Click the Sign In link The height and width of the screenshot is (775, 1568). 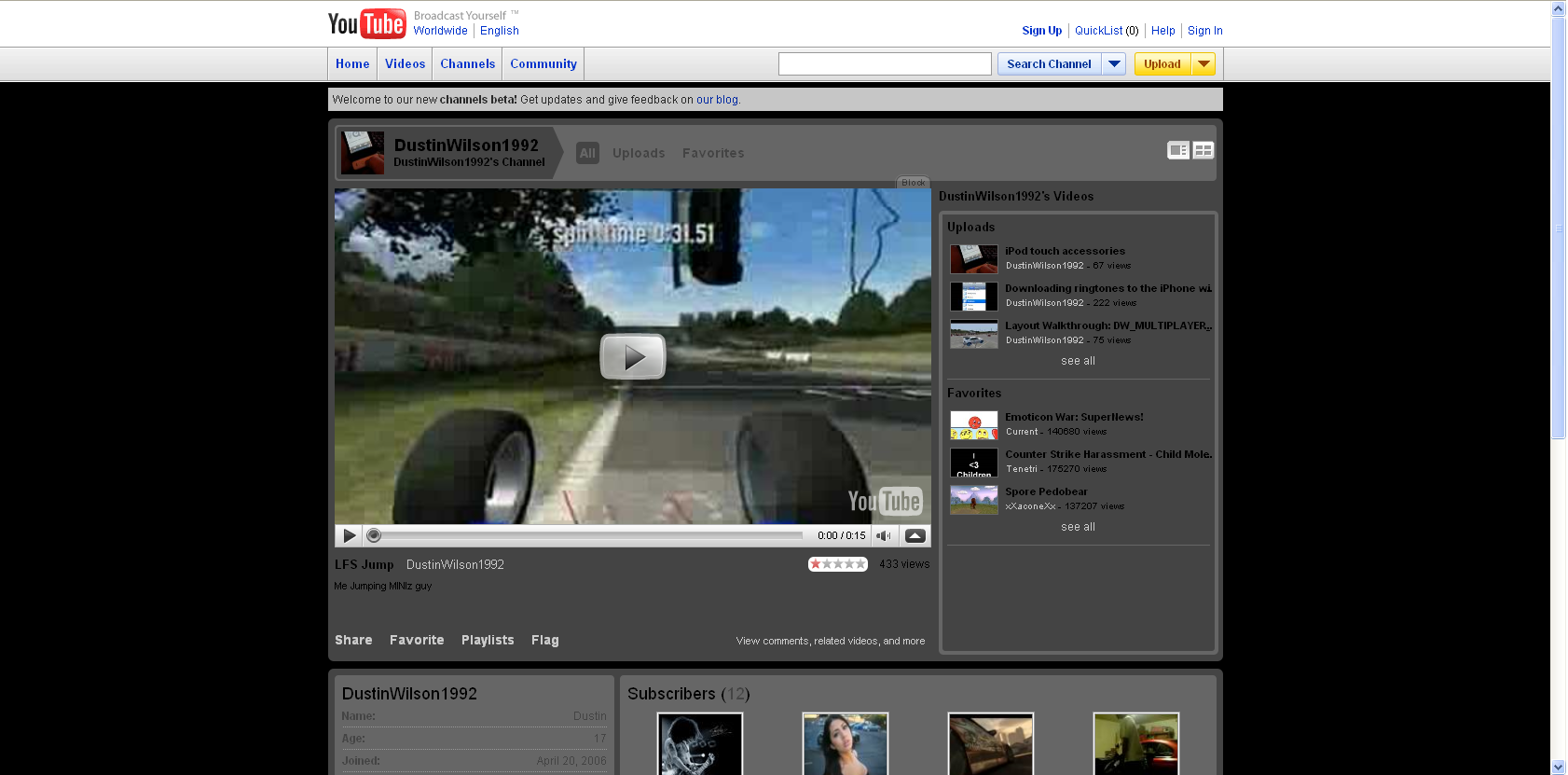[1204, 31]
